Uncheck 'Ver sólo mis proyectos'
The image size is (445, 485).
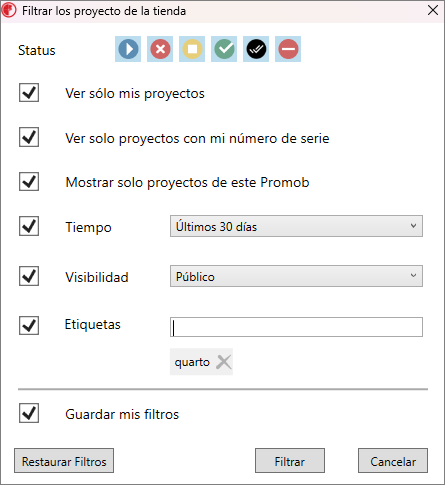(29, 93)
